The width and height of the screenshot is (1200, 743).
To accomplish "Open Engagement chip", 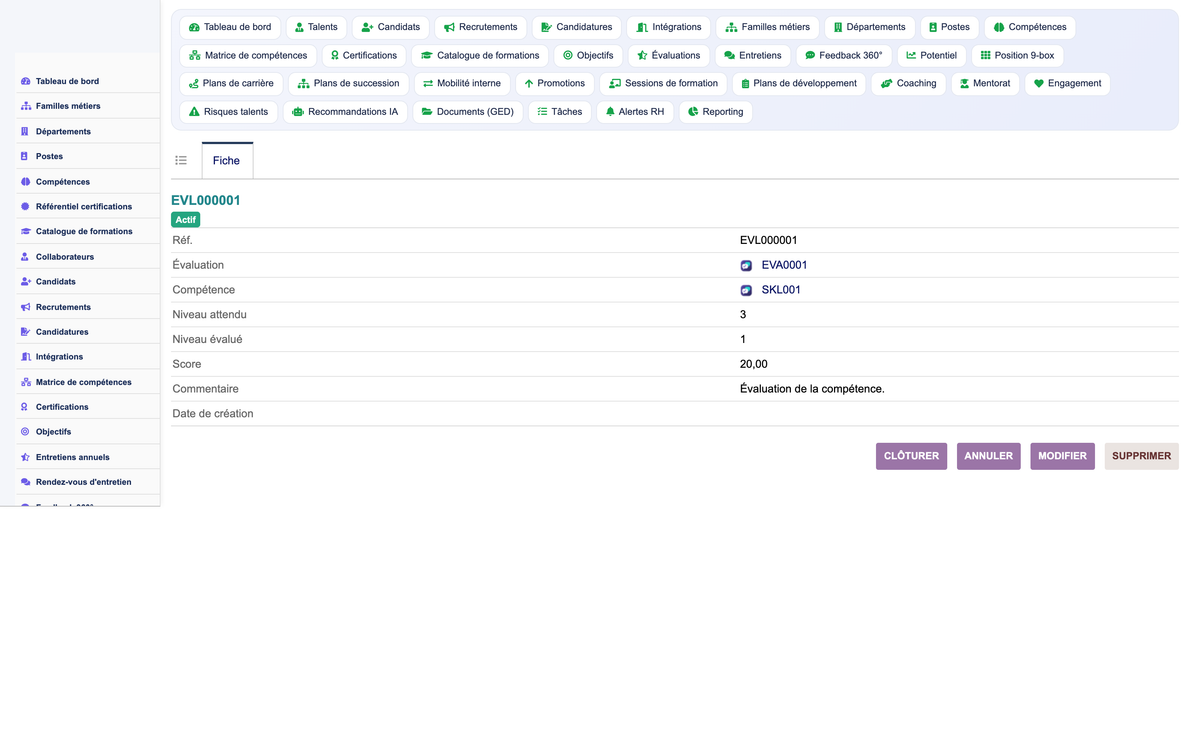I will coord(1067,83).
